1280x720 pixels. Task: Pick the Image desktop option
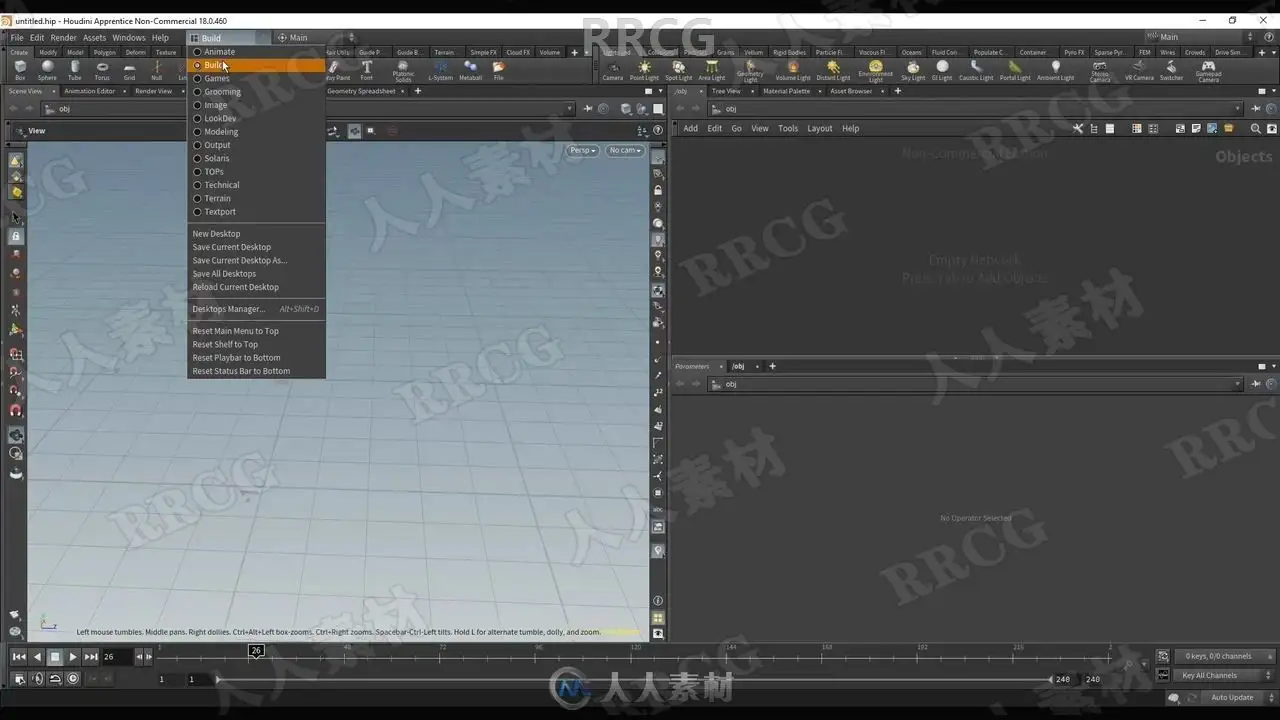coord(256,105)
